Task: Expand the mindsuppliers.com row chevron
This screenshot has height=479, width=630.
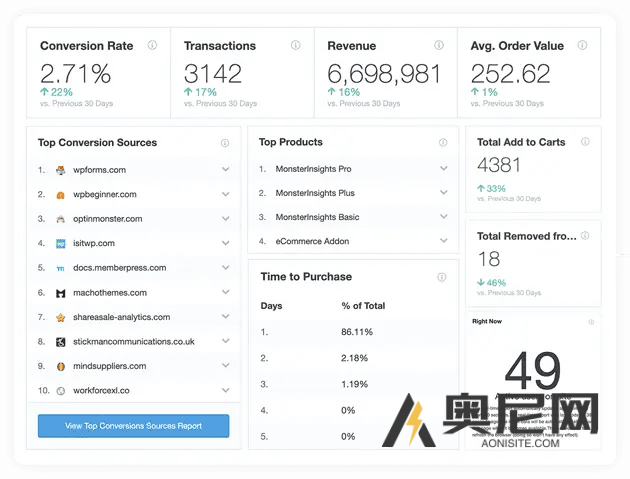Action: click(226, 365)
